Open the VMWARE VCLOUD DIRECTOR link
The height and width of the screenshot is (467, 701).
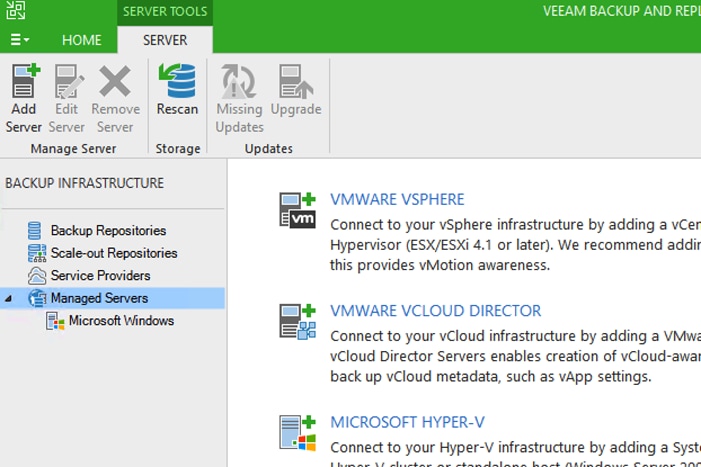click(435, 311)
